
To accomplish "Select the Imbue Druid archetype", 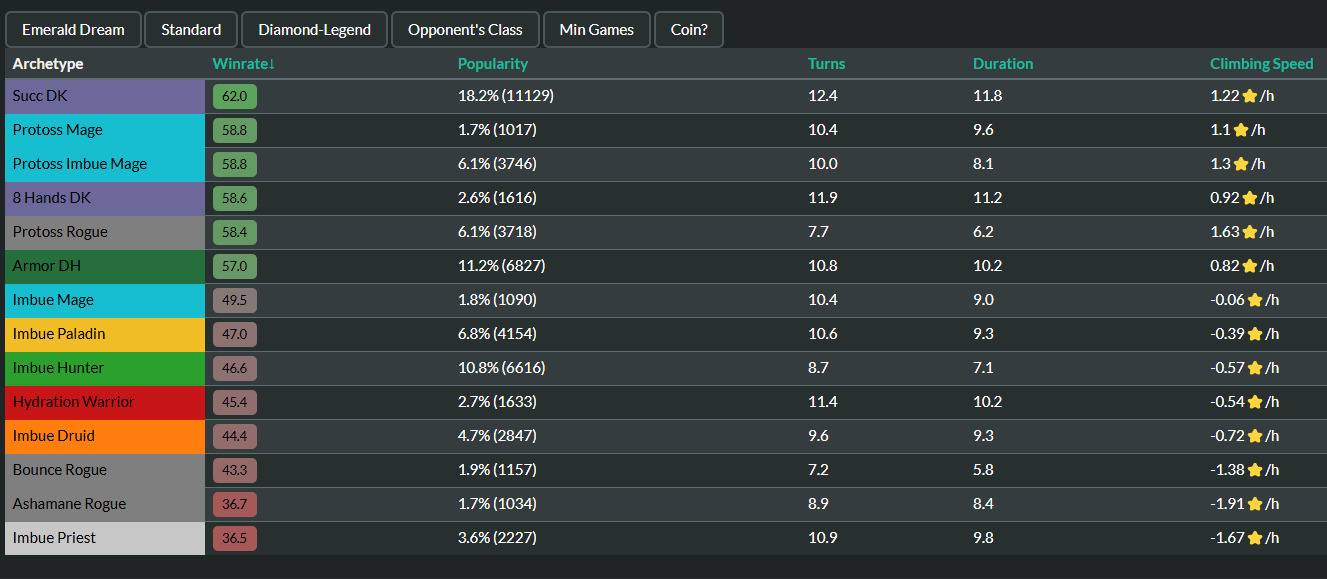I will coord(105,436).
